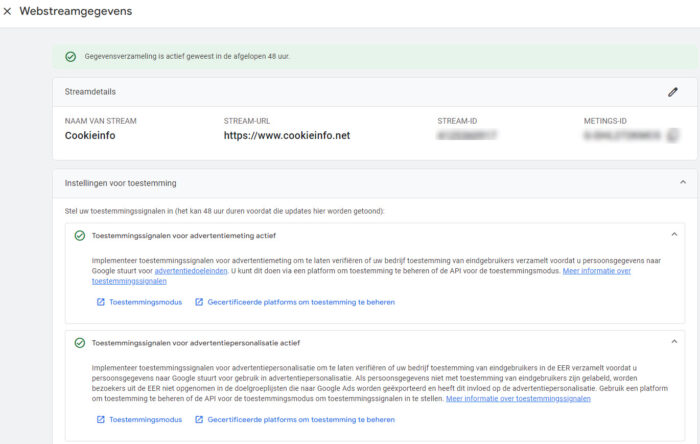Click the STREAM-URL label
The image size is (700, 444).
click(246, 121)
